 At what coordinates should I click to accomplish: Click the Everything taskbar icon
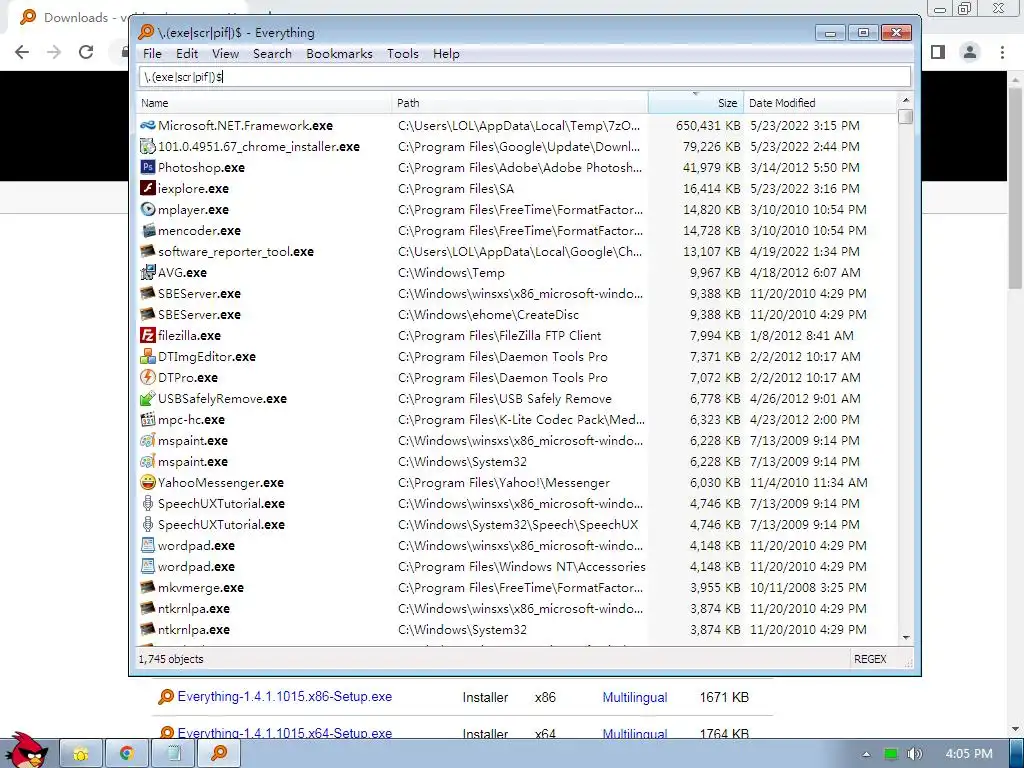[219, 754]
